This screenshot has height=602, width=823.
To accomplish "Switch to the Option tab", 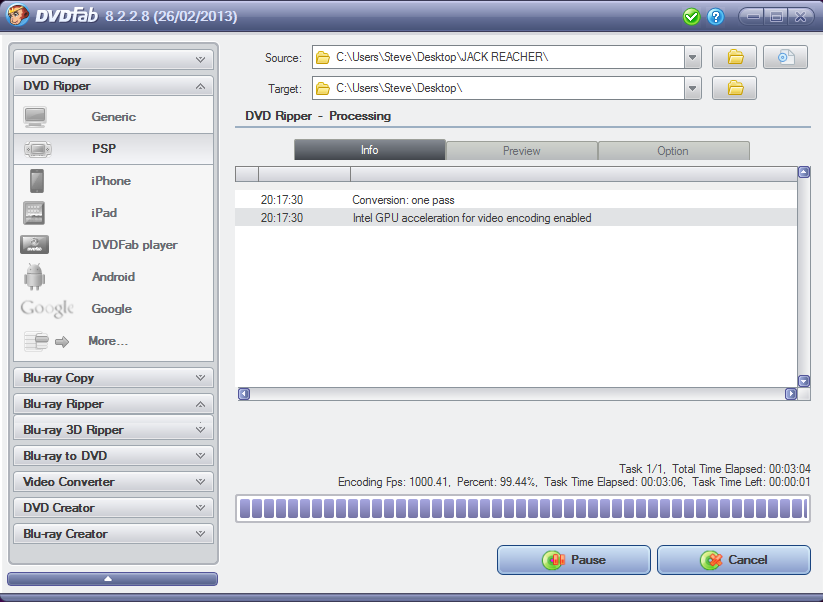I will point(673,151).
